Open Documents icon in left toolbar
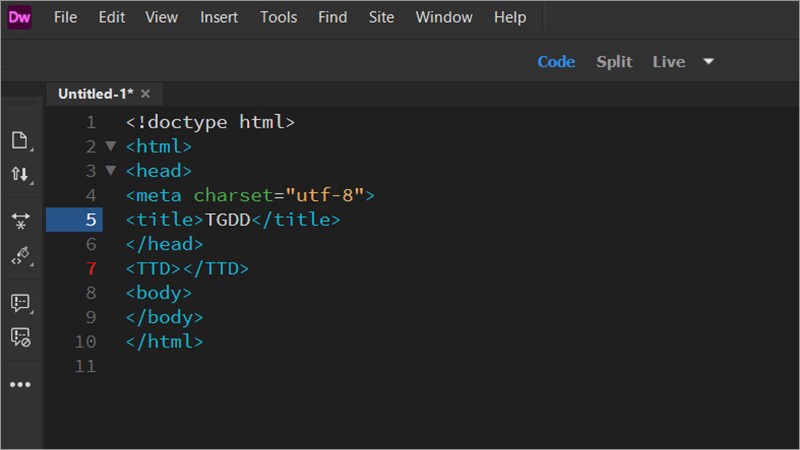The width and height of the screenshot is (800, 450). tap(20, 140)
